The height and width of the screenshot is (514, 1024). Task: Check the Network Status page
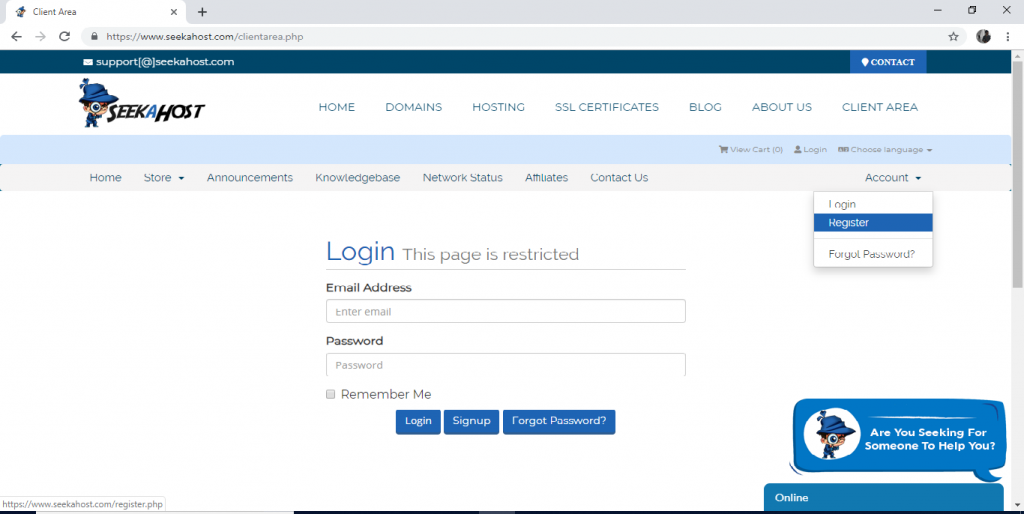coord(462,178)
